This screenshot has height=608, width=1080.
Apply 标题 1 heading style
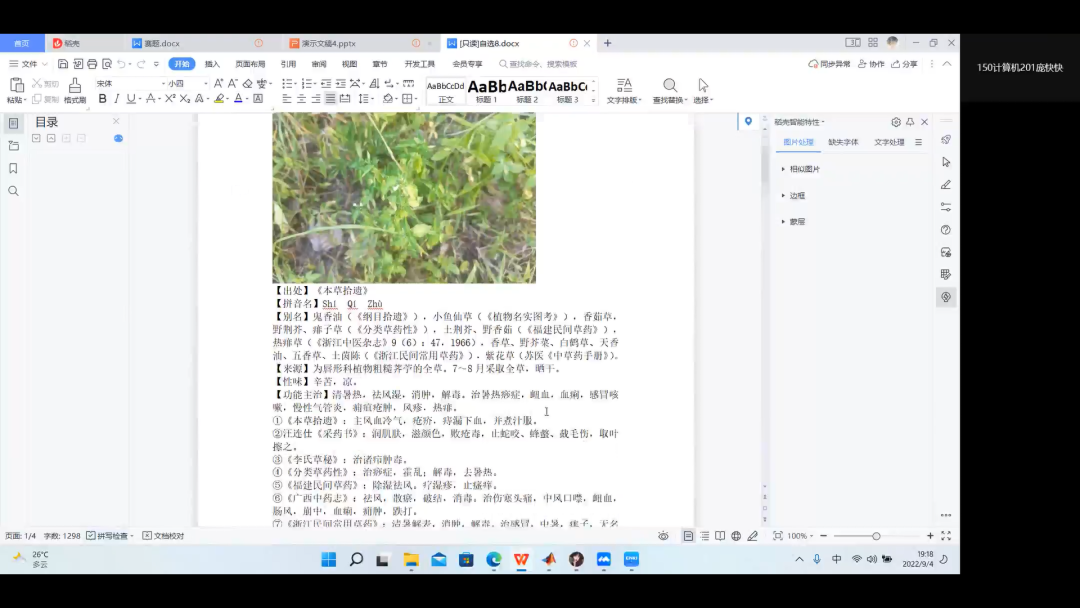click(486, 91)
